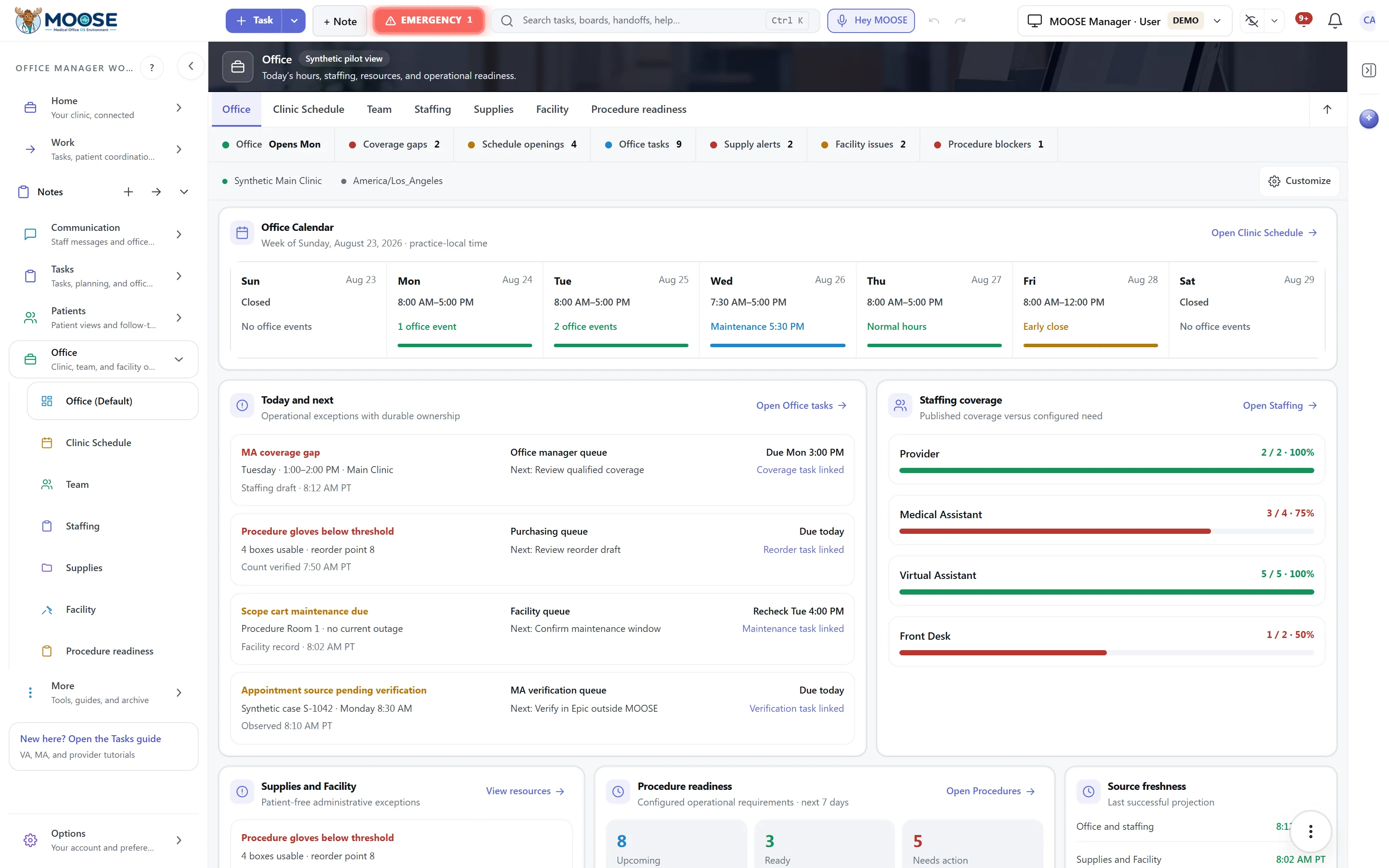The width and height of the screenshot is (1389, 868).
Task: Click the + Note button
Action: (x=340, y=21)
